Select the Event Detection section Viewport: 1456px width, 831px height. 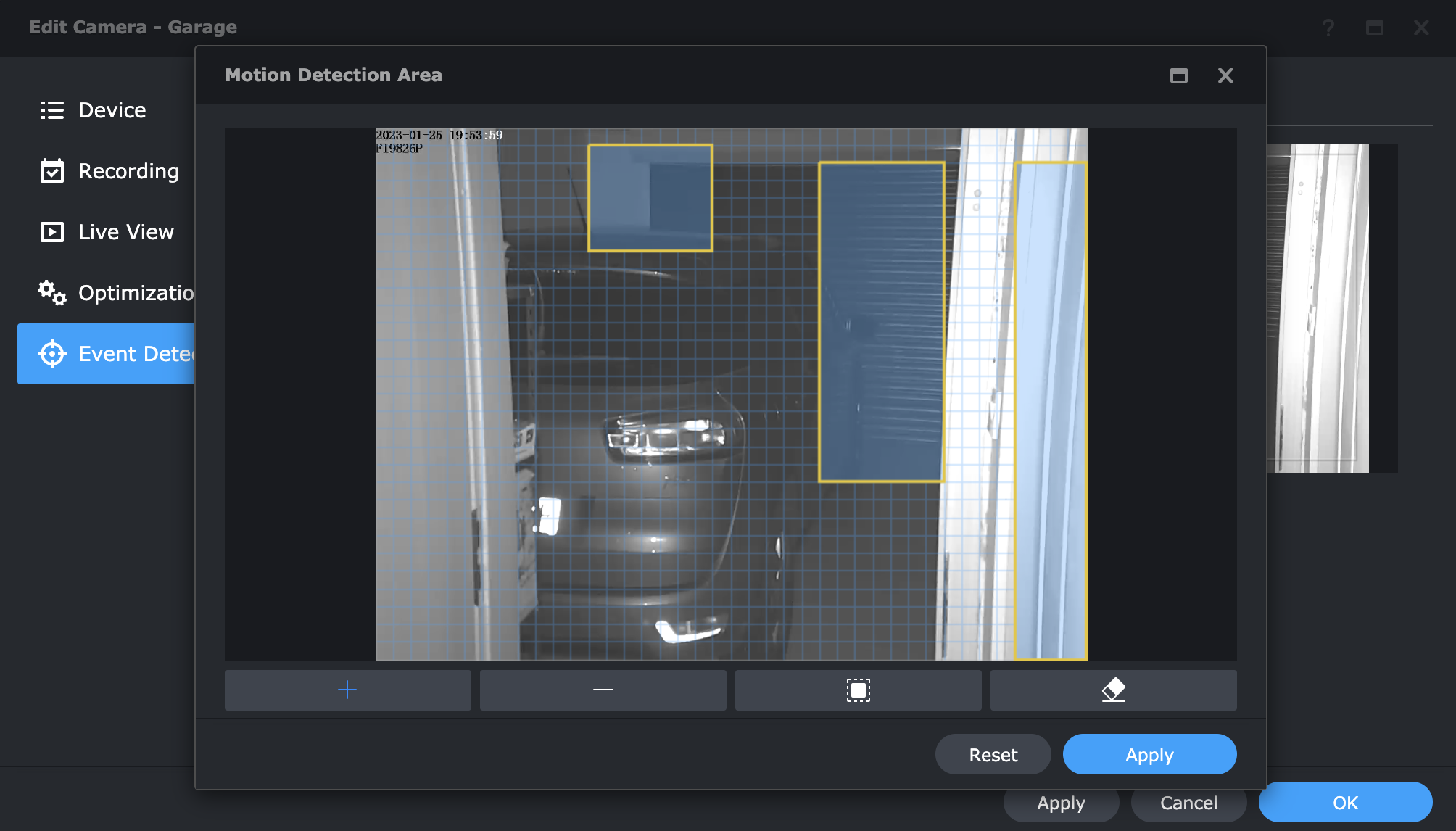click(x=106, y=354)
